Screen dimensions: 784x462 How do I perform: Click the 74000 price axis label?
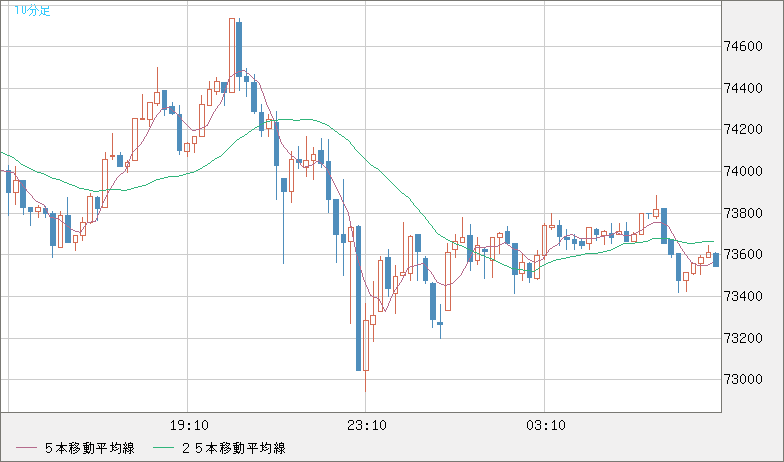click(744, 172)
